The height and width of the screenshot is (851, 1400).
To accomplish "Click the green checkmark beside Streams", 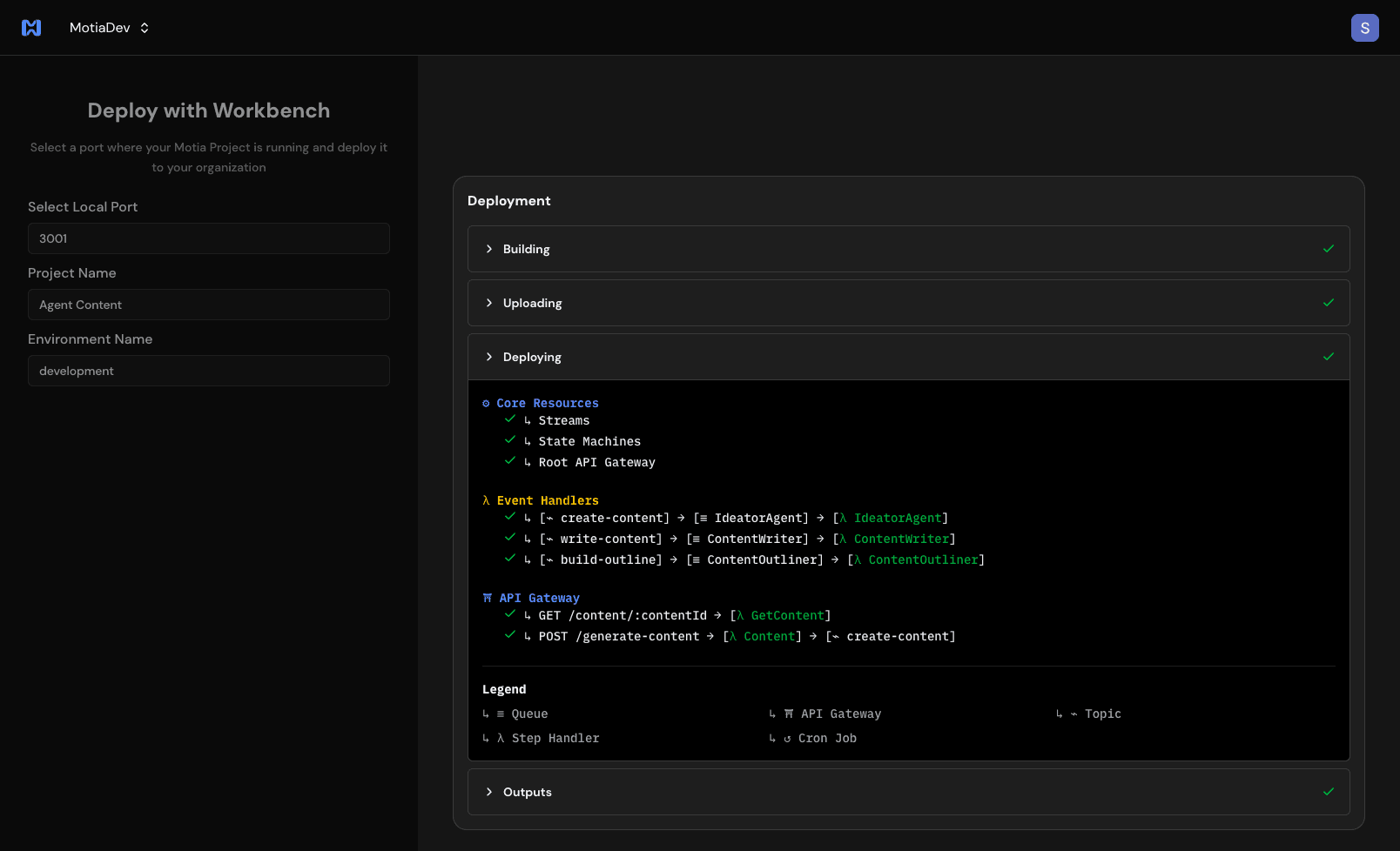I will 510,419.
